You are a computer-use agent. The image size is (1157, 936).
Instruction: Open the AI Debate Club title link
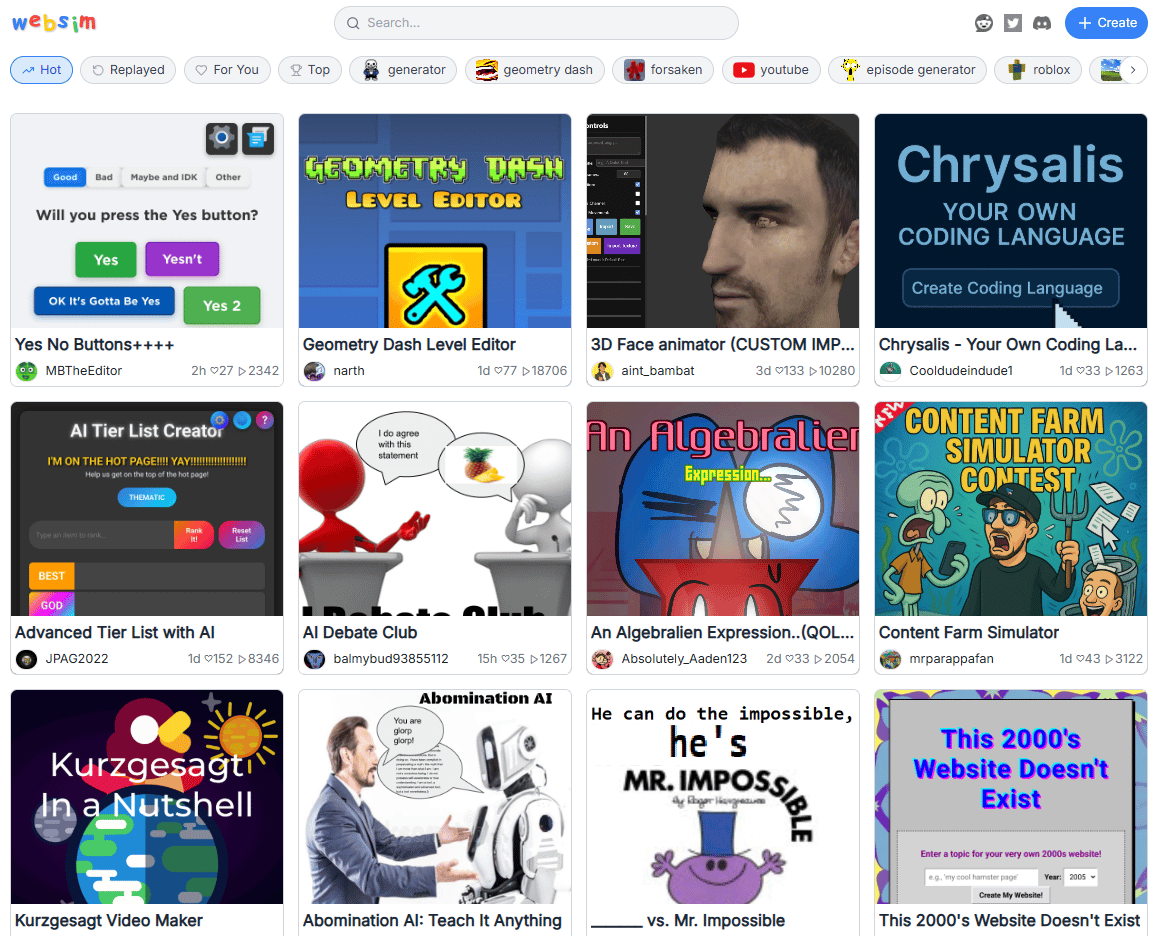[x=360, y=633]
